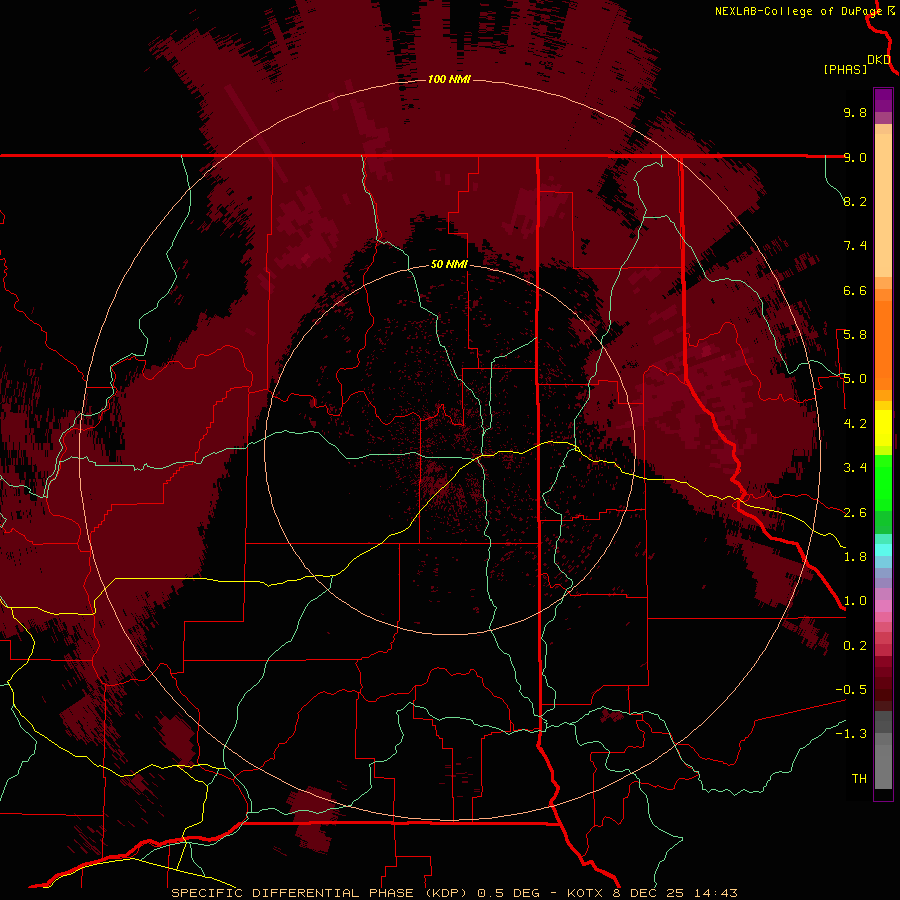Viewport: 900px width, 900px height.
Task: Click the 8 DEC 25 14:43 timestamp
Action: [675, 893]
